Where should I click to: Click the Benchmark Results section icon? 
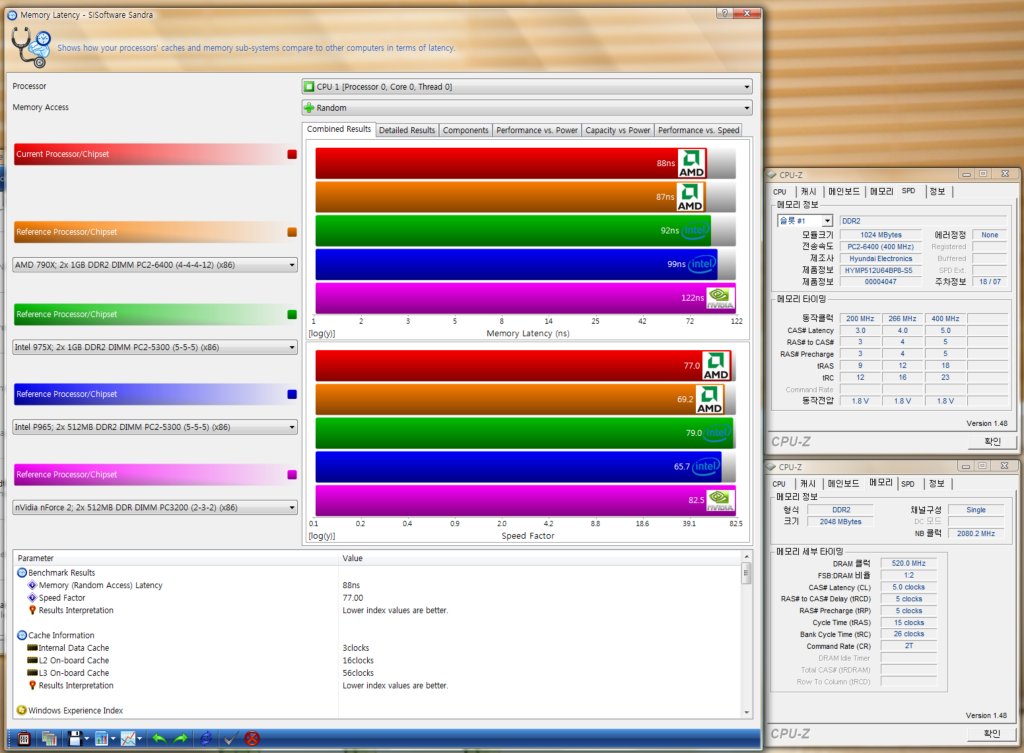coord(22,573)
